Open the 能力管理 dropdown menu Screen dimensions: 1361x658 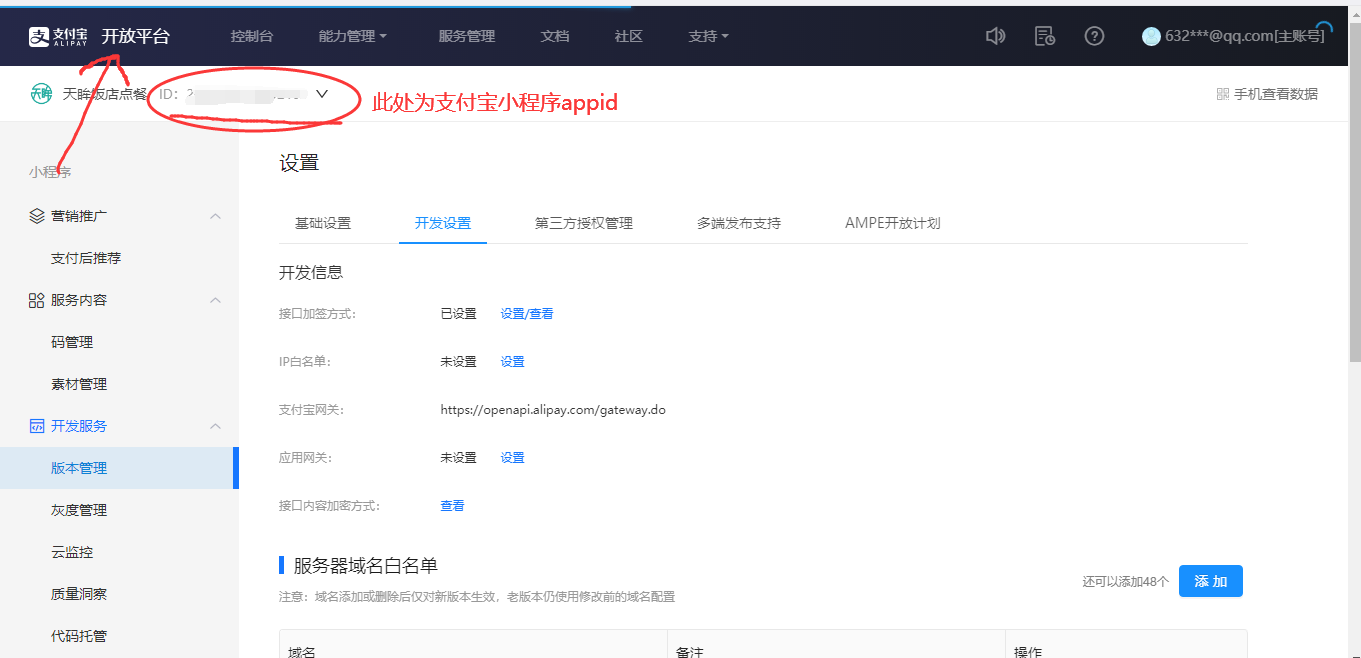tap(353, 36)
